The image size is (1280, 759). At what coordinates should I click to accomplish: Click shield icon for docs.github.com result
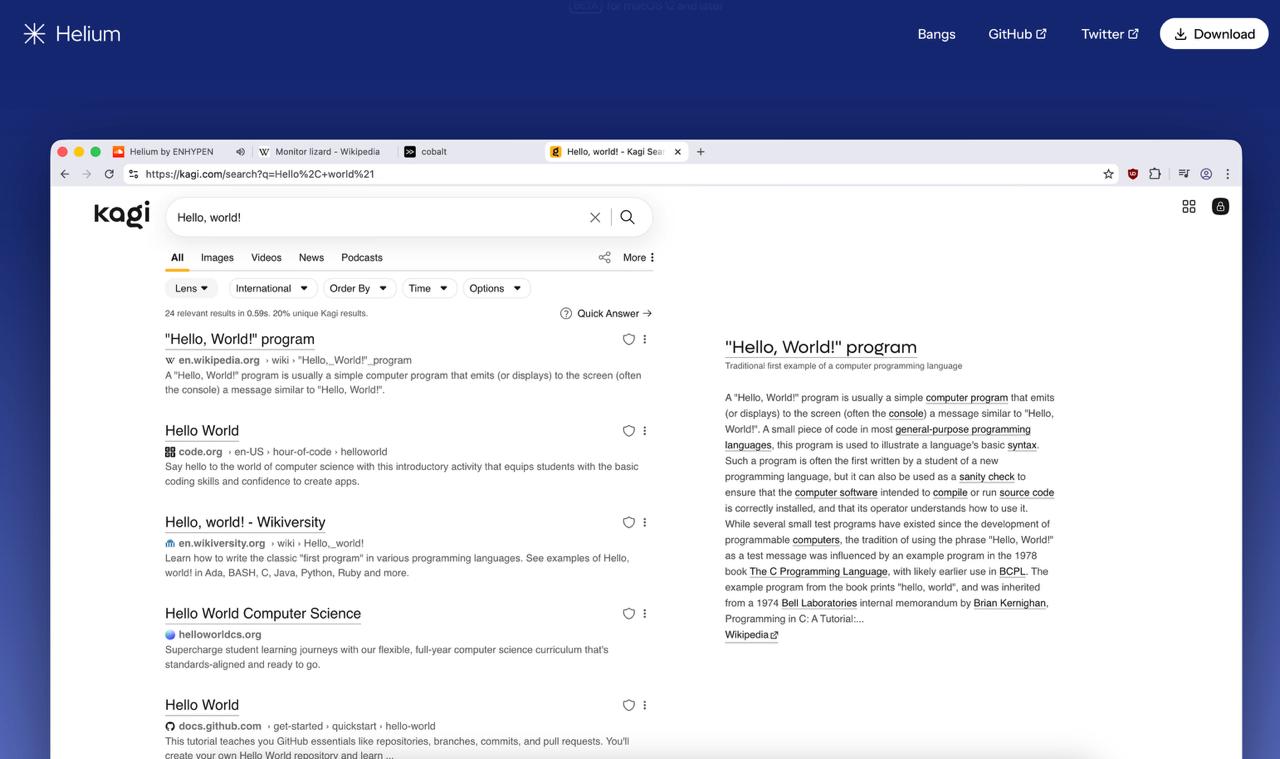pyautogui.click(x=629, y=705)
